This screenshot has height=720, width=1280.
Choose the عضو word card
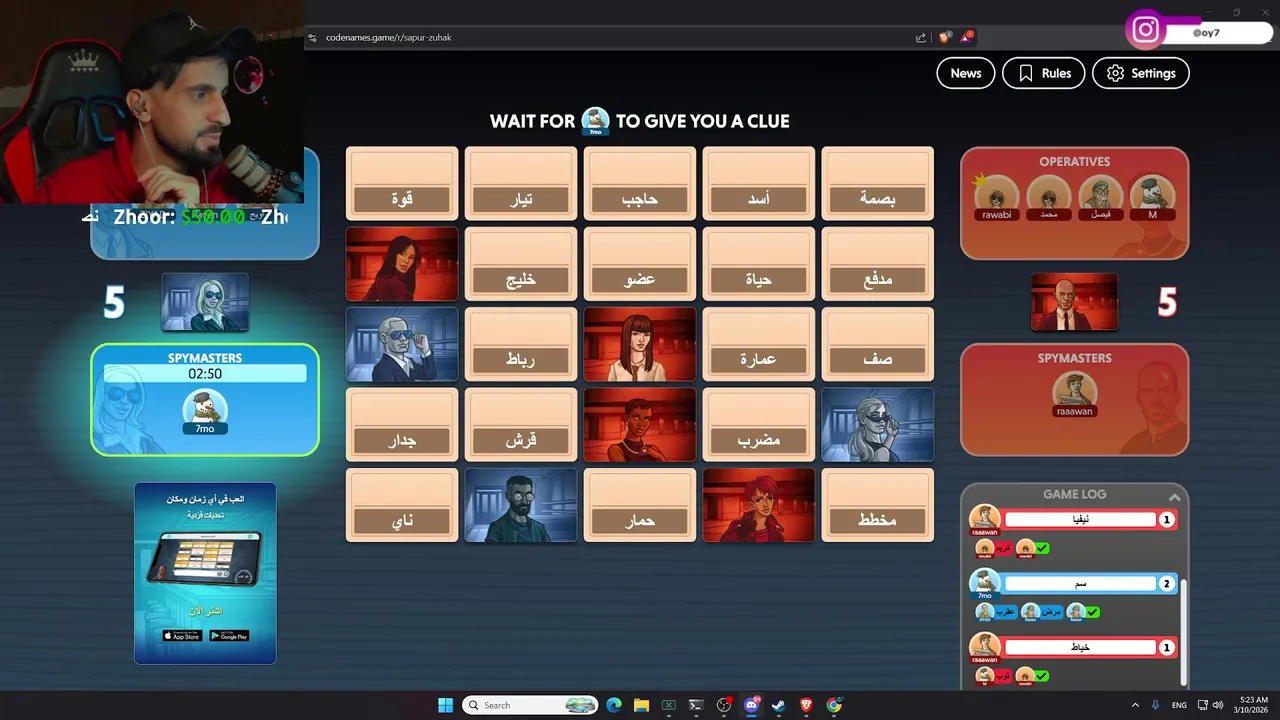pyautogui.click(x=640, y=264)
